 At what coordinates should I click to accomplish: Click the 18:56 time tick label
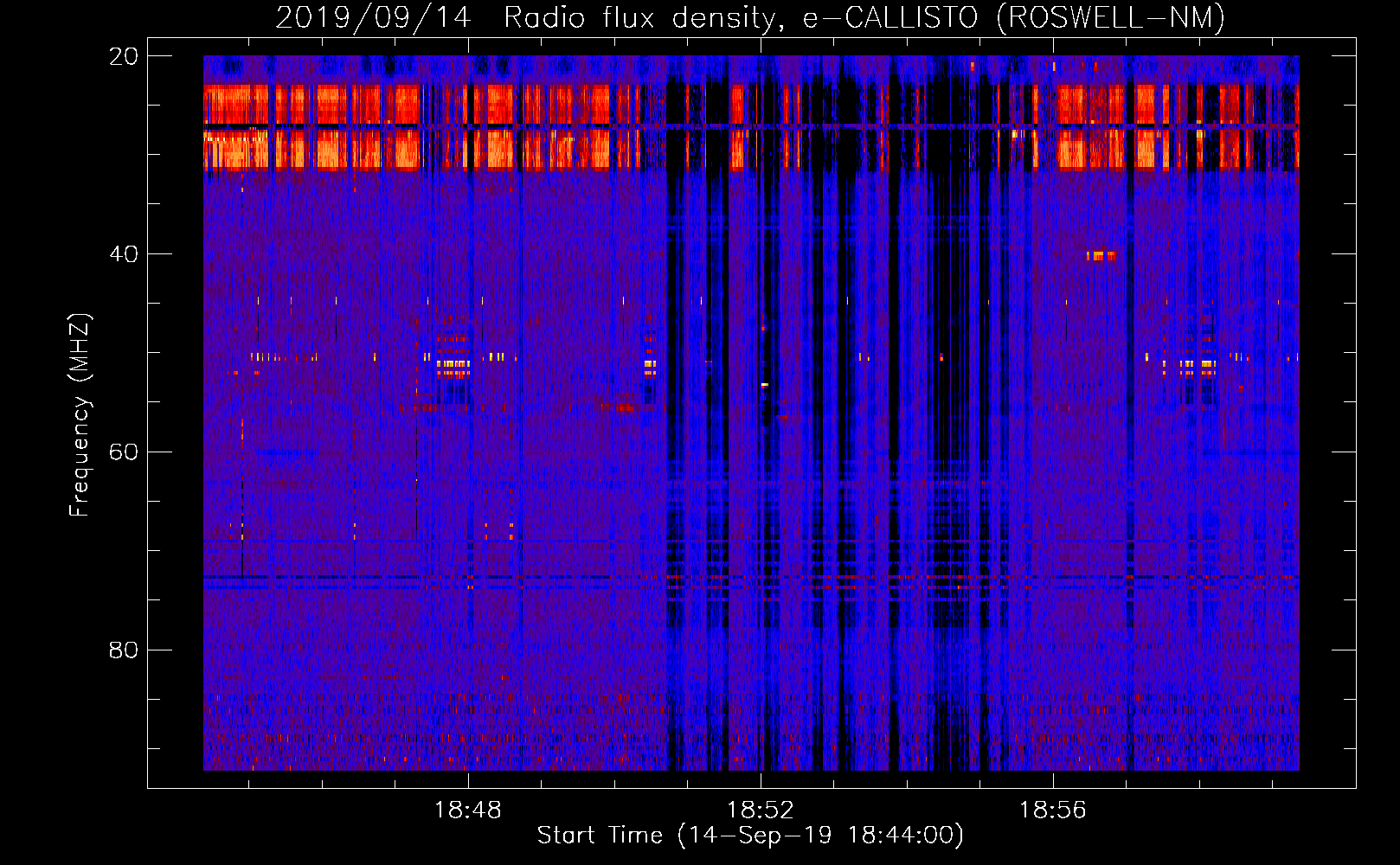click(x=1053, y=811)
